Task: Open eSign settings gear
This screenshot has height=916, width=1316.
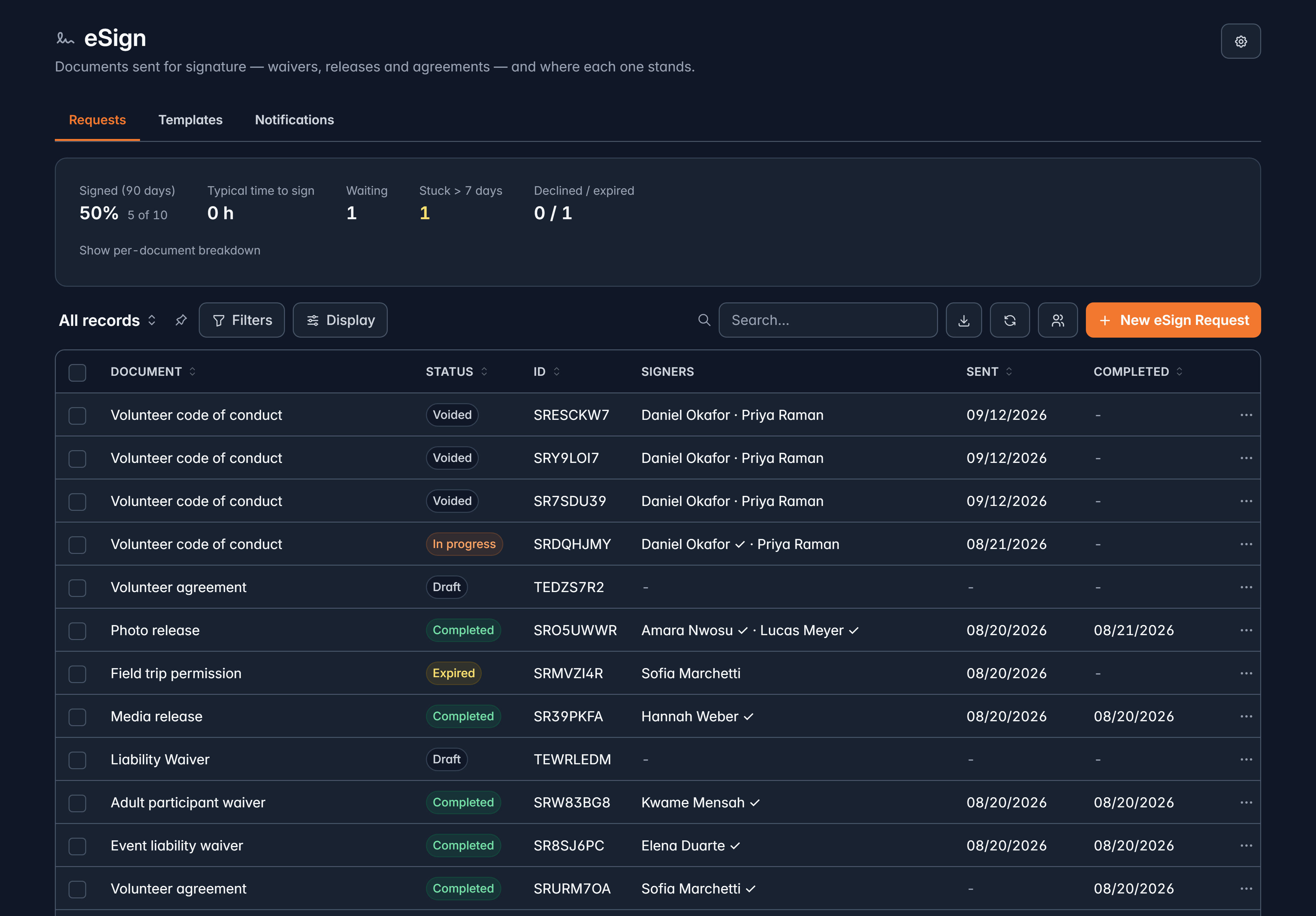Action: pos(1240,41)
